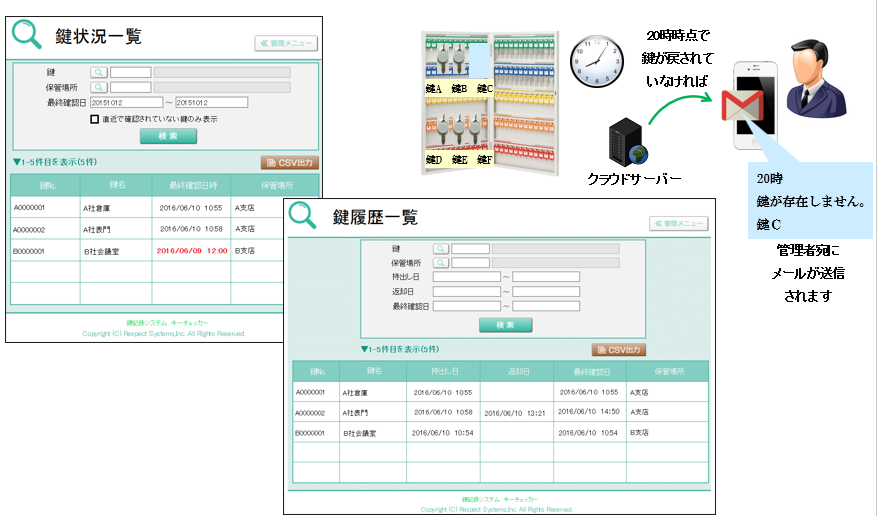Open 鍵 lookup icon in 鍵履歴一覧 form
The height and width of the screenshot is (518, 877).
coord(441,248)
